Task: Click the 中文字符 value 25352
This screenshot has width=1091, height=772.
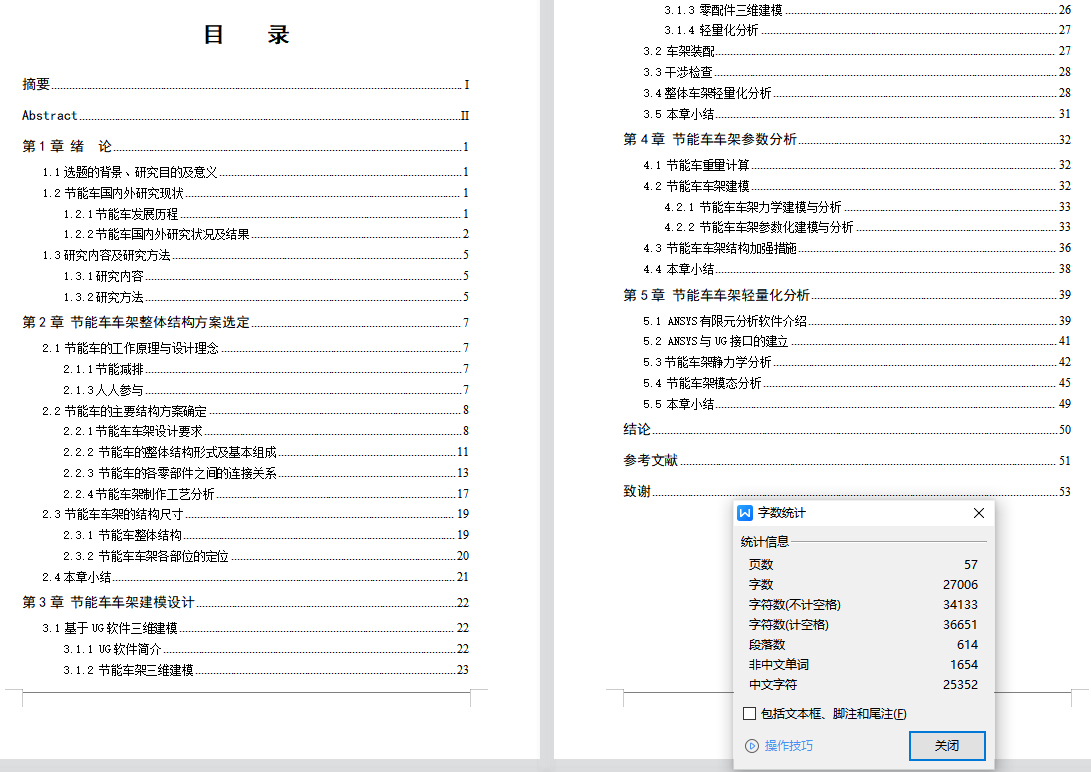Action: (960, 685)
